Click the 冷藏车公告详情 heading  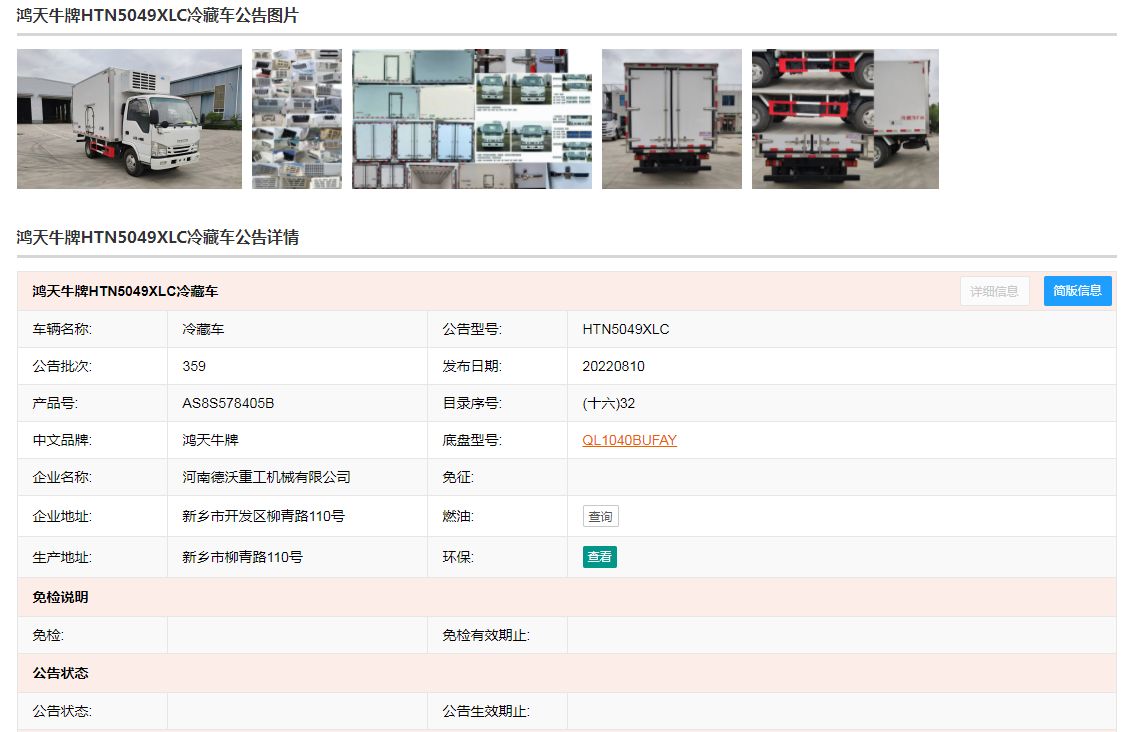pos(157,237)
